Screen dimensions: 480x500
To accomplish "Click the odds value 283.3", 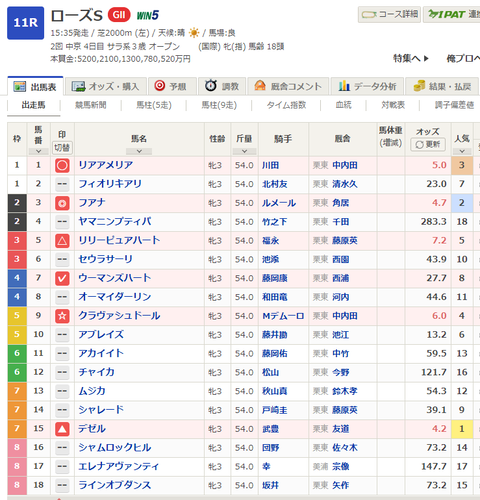I will pyautogui.click(x=434, y=222).
